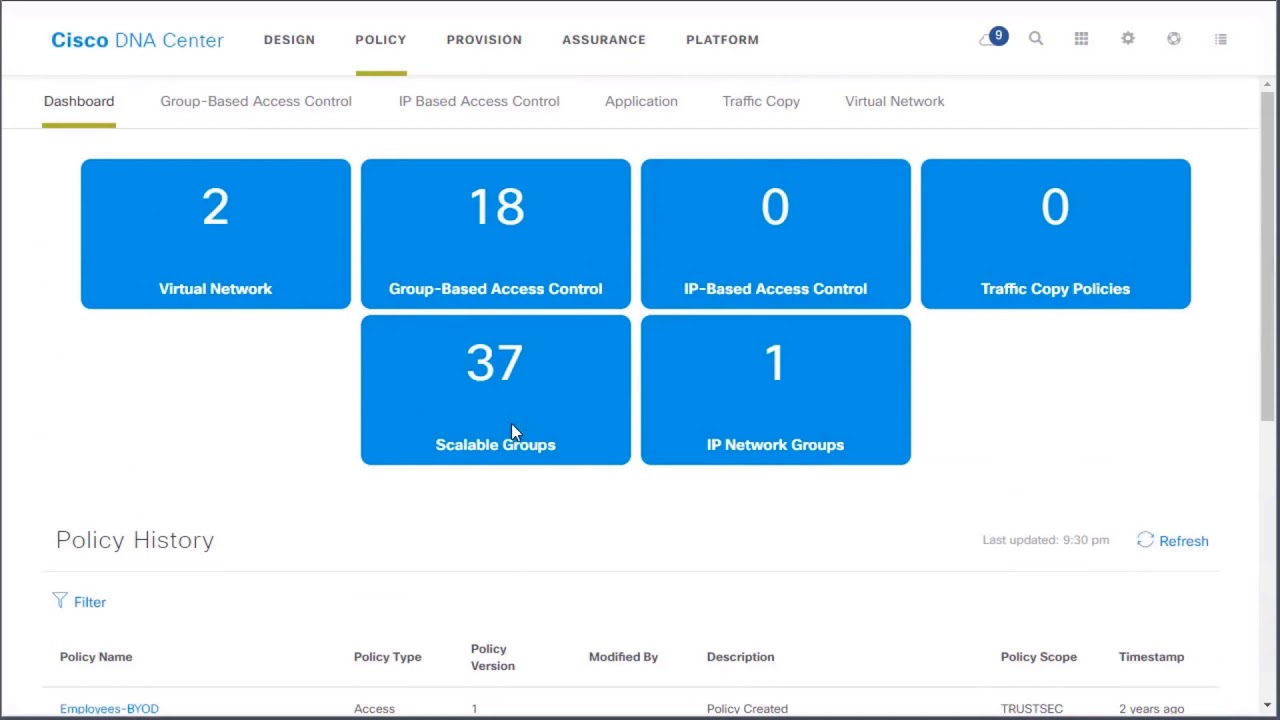Image resolution: width=1280 pixels, height=720 pixels.
Task: Click the Policy Scope column header
Action: coord(1039,657)
